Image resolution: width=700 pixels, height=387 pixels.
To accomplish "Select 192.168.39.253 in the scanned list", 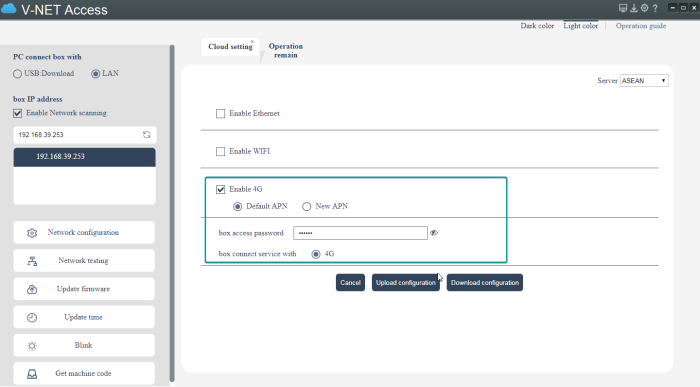I will point(84,157).
